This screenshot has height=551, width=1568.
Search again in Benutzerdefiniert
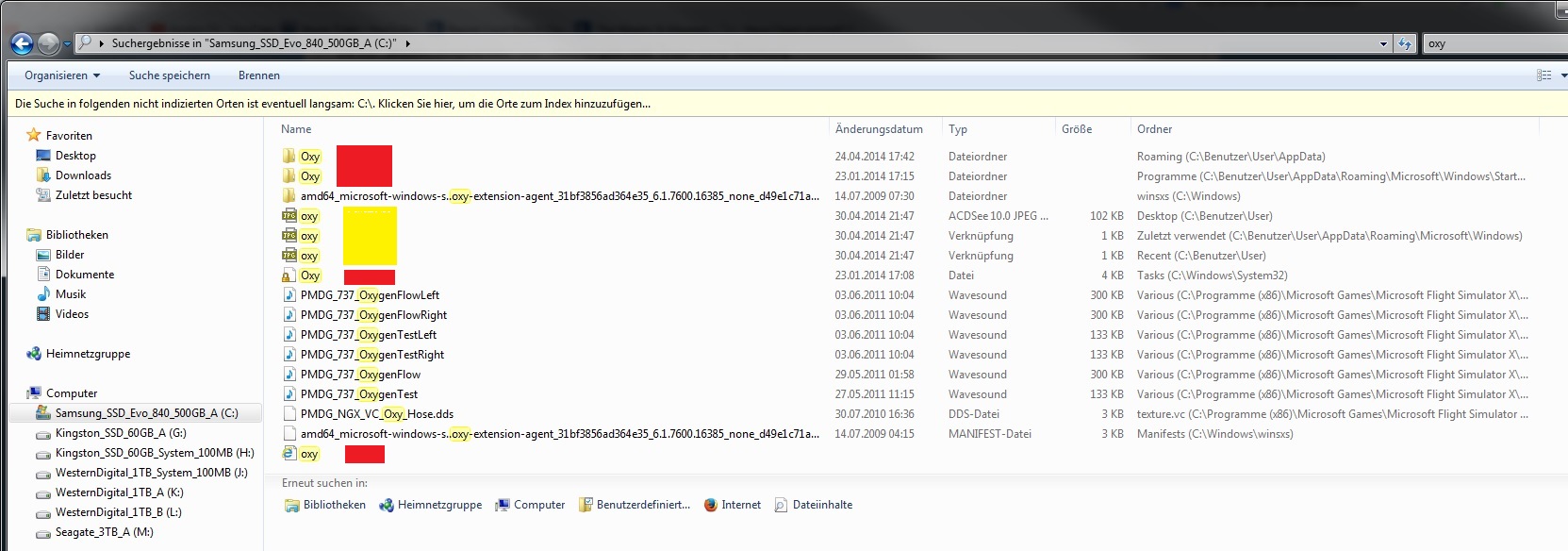[635, 505]
